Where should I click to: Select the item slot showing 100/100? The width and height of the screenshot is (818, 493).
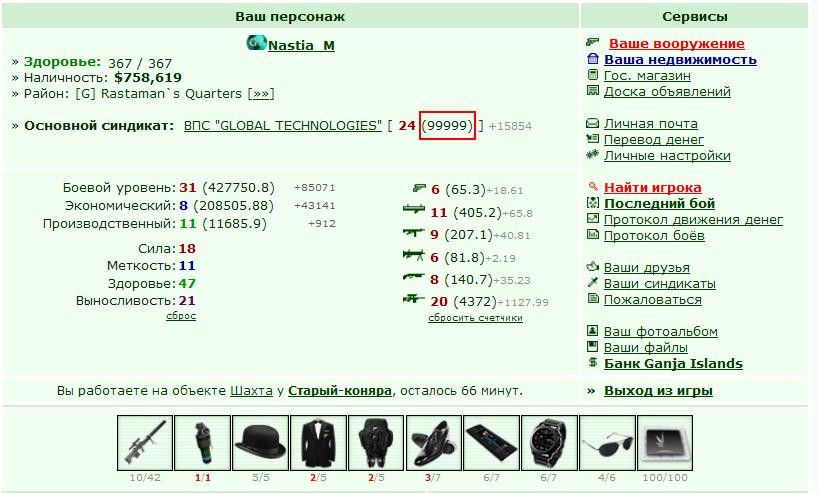point(665,443)
